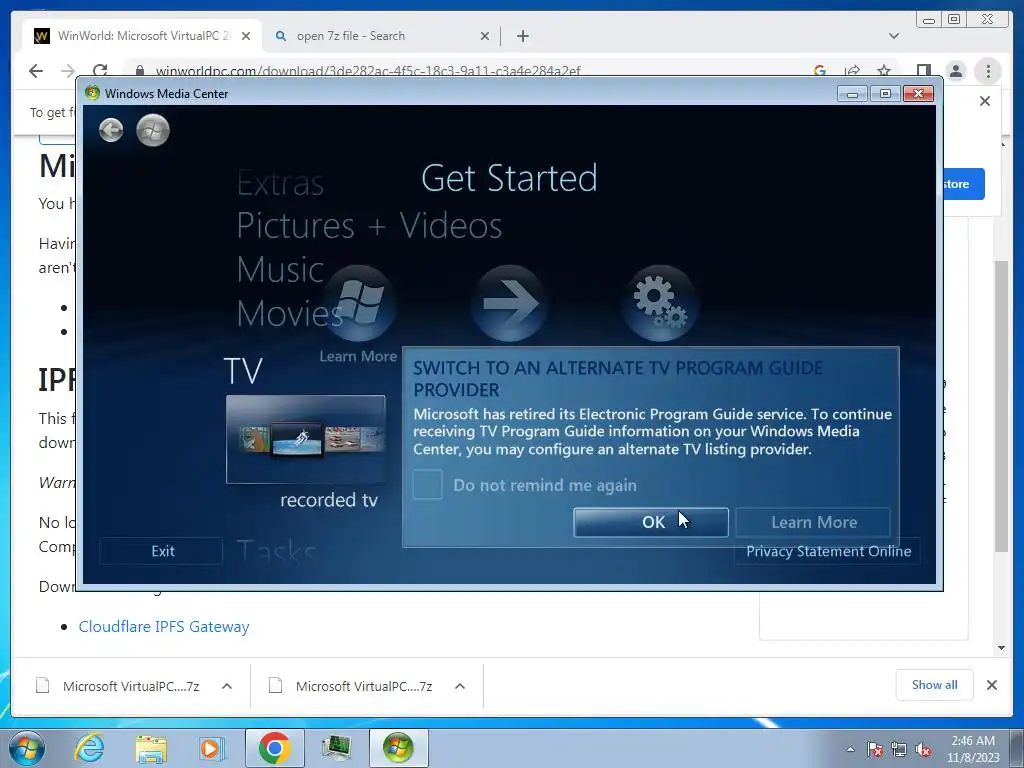This screenshot has width=1024, height=768.
Task: Click the share icon in the address bar
Action: tap(852, 71)
